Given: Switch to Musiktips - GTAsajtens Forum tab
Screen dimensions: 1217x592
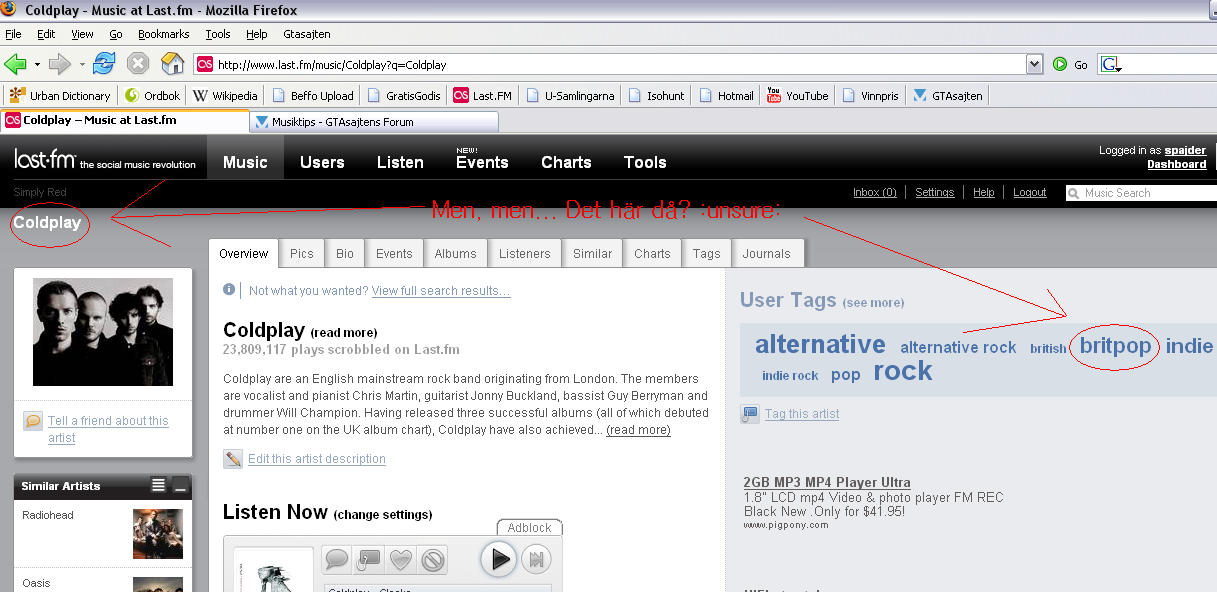Looking at the screenshot, I should click(x=374, y=122).
